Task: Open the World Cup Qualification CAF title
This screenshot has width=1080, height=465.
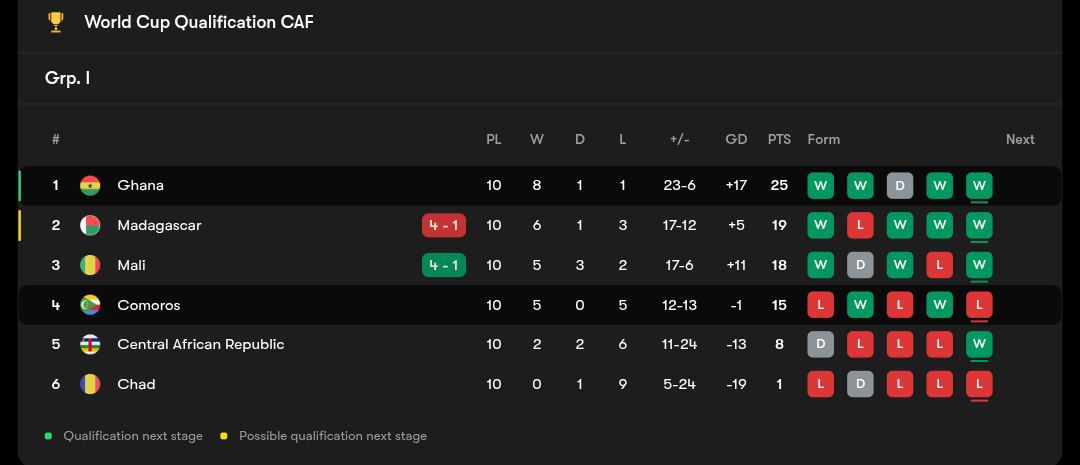Action: pos(199,22)
